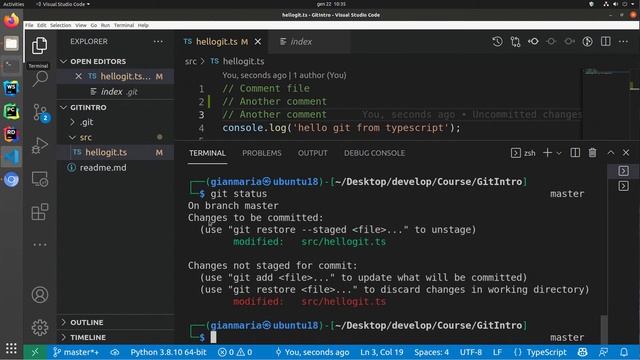This screenshot has width=640, height=360.
Task: Click the terminal vertical scrollbar
Action: pos(604,329)
